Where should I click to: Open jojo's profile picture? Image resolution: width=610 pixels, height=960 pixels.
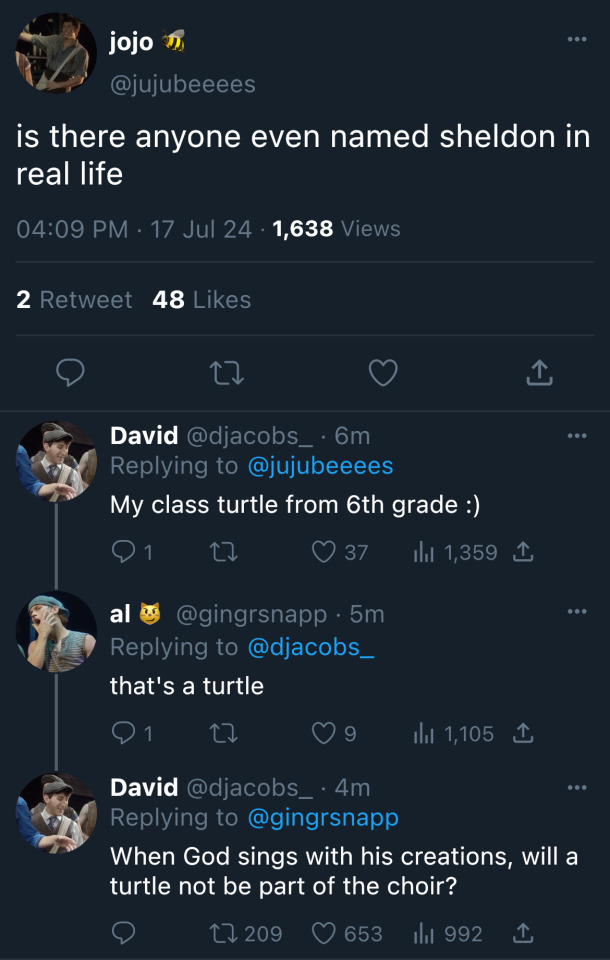pos(56,53)
